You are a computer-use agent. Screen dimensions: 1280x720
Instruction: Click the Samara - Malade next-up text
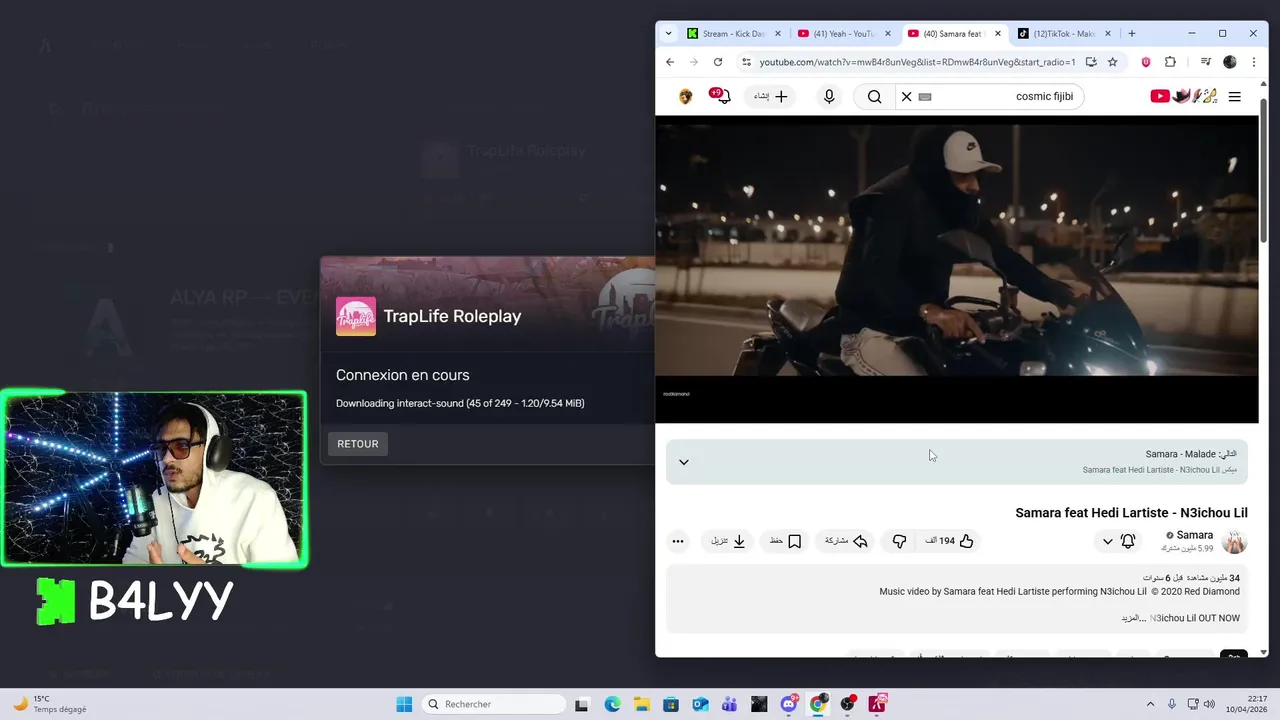click(x=1191, y=454)
